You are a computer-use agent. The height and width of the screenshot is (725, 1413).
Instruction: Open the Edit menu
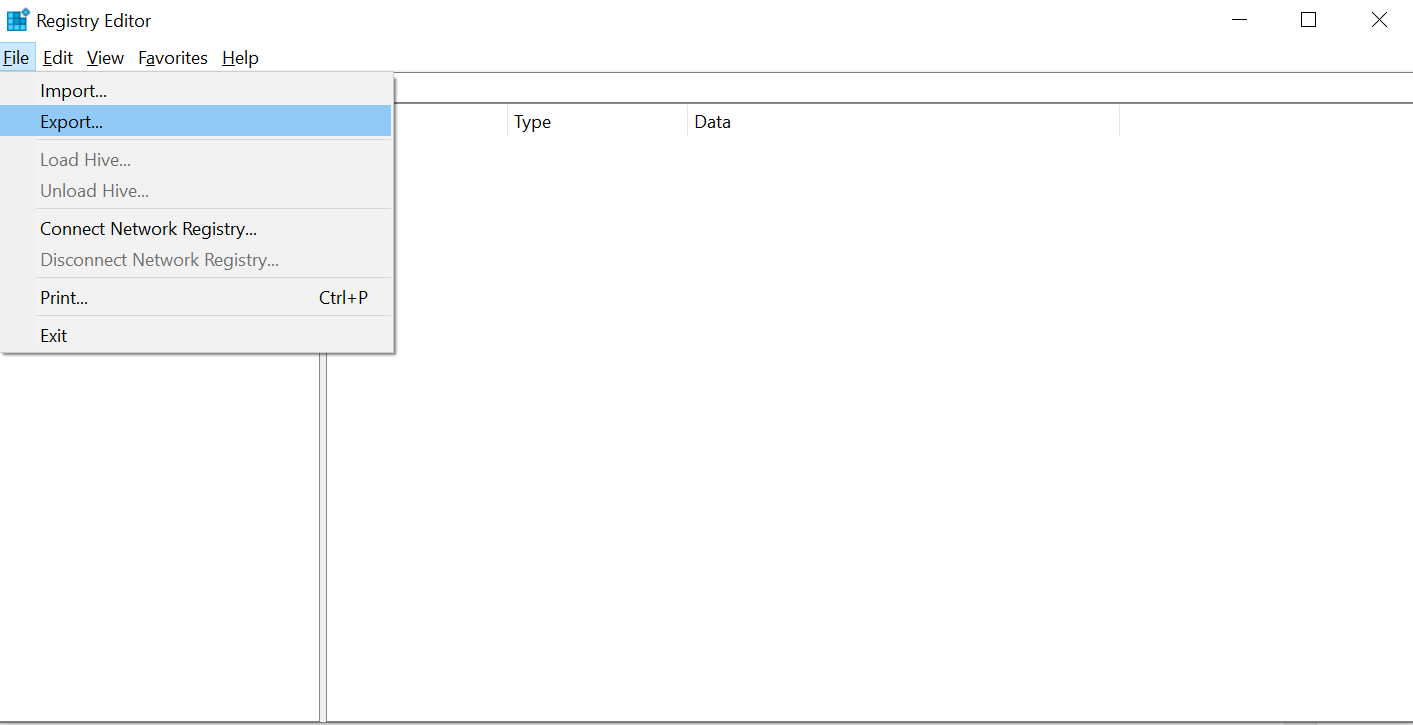click(58, 58)
